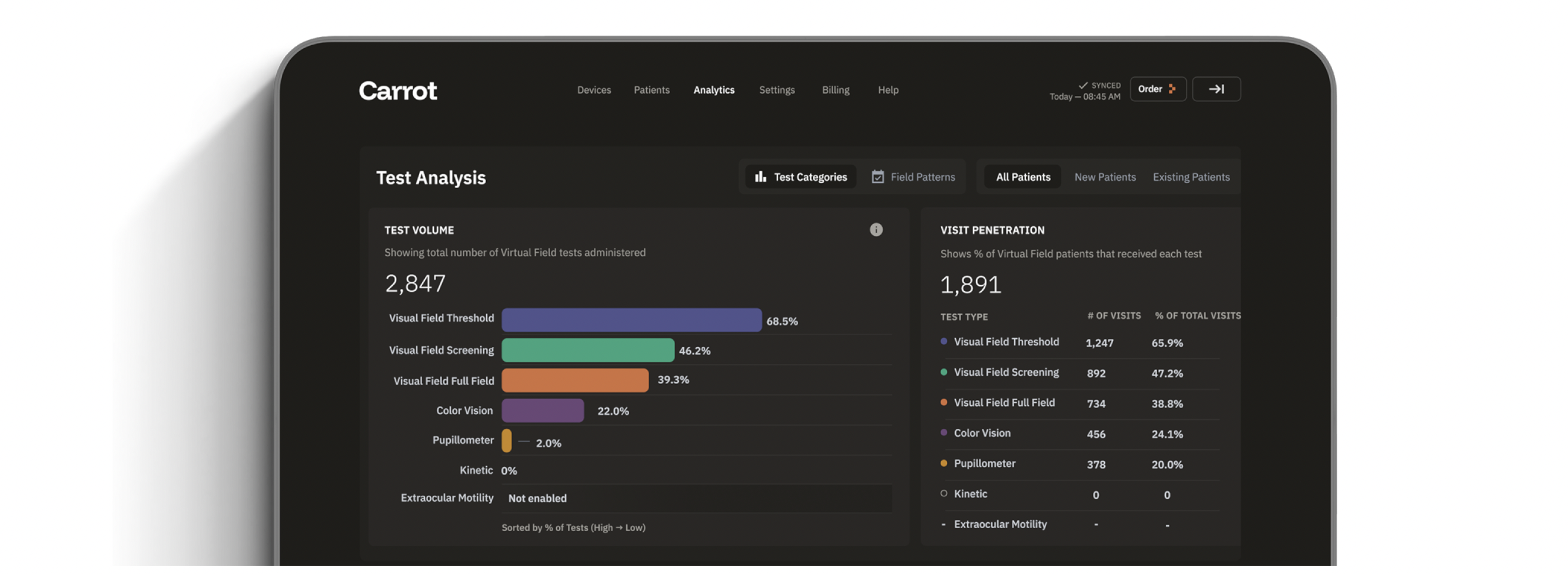Click the 892 visits cell
The width and height of the screenshot is (1568, 574).
pos(1095,374)
